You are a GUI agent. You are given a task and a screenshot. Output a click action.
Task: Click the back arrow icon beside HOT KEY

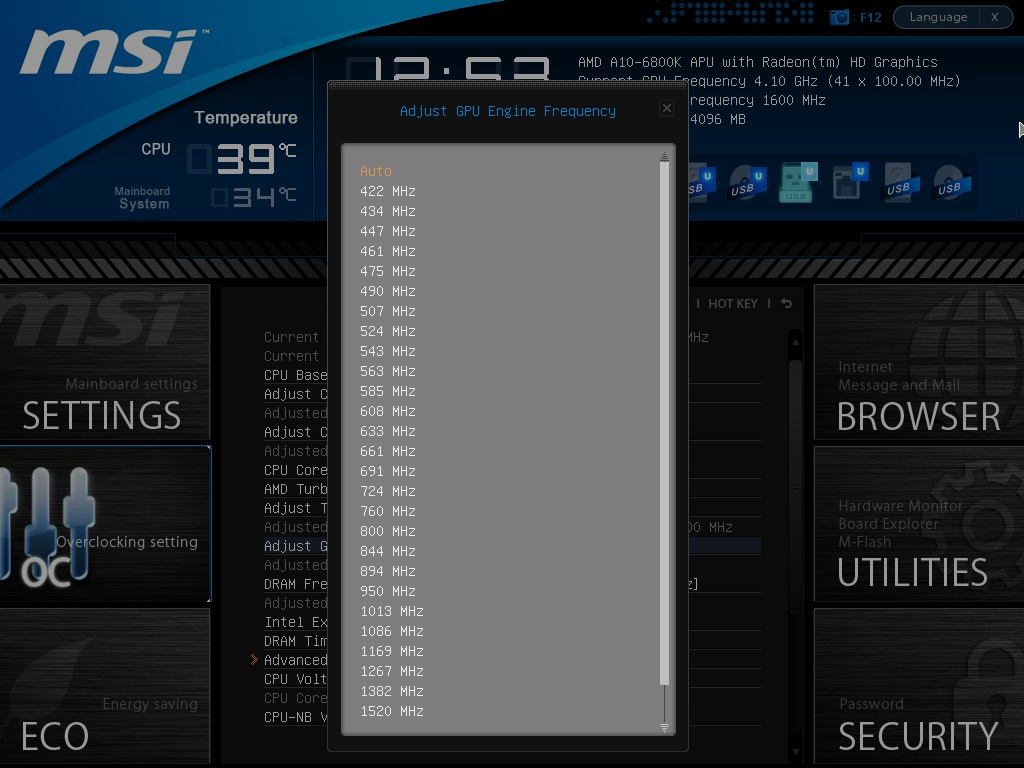click(786, 304)
